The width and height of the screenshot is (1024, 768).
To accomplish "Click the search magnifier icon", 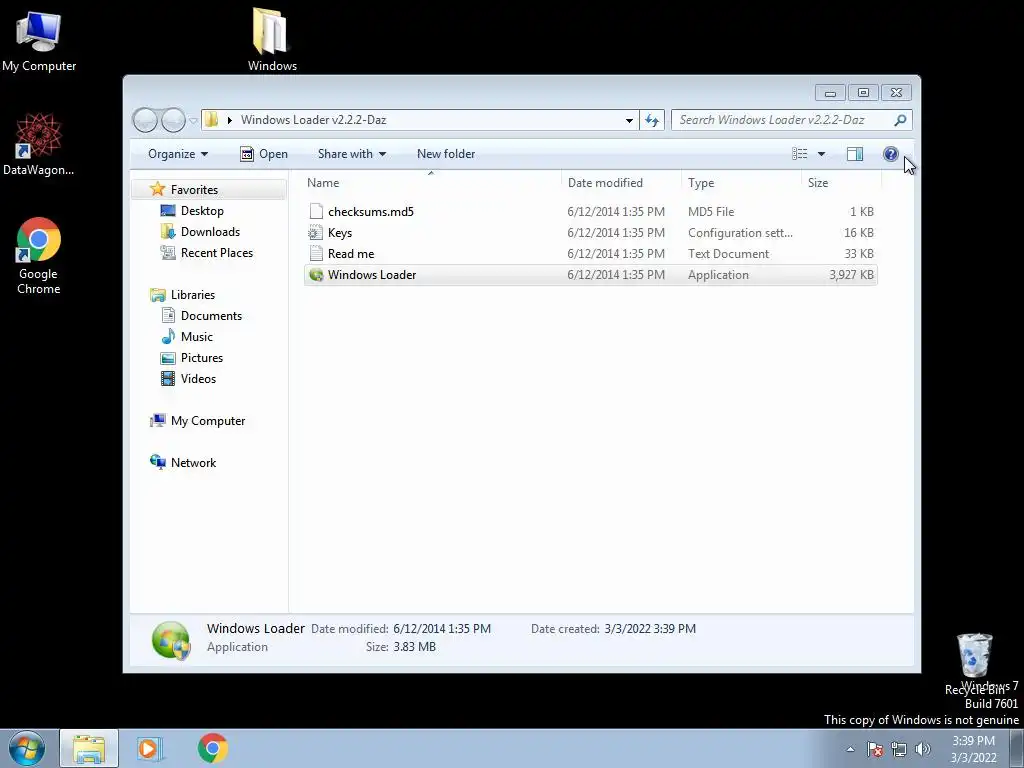I will click(x=900, y=120).
